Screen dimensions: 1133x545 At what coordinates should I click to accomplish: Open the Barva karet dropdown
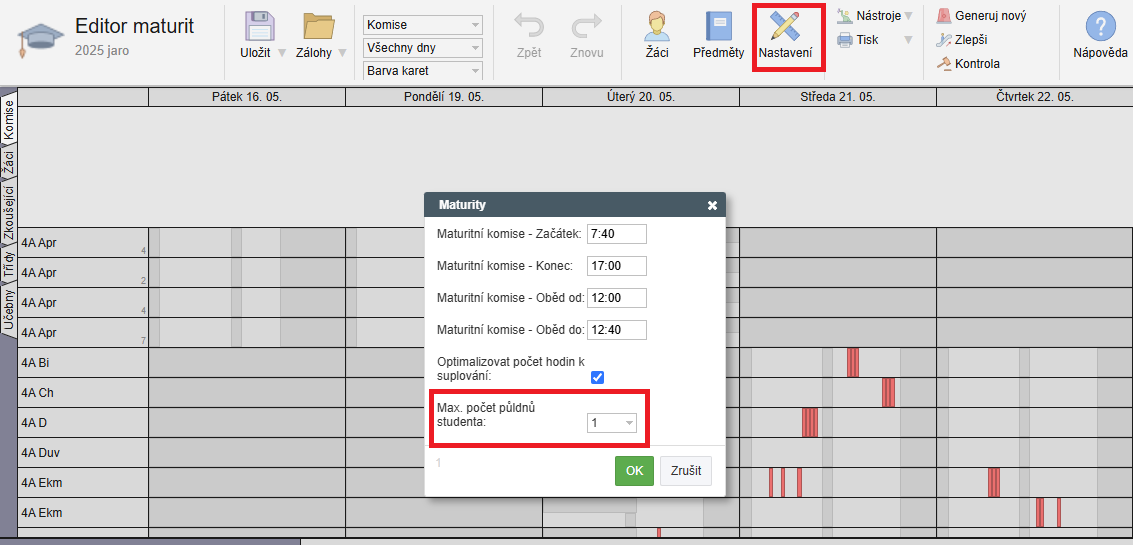pyautogui.click(x=422, y=71)
